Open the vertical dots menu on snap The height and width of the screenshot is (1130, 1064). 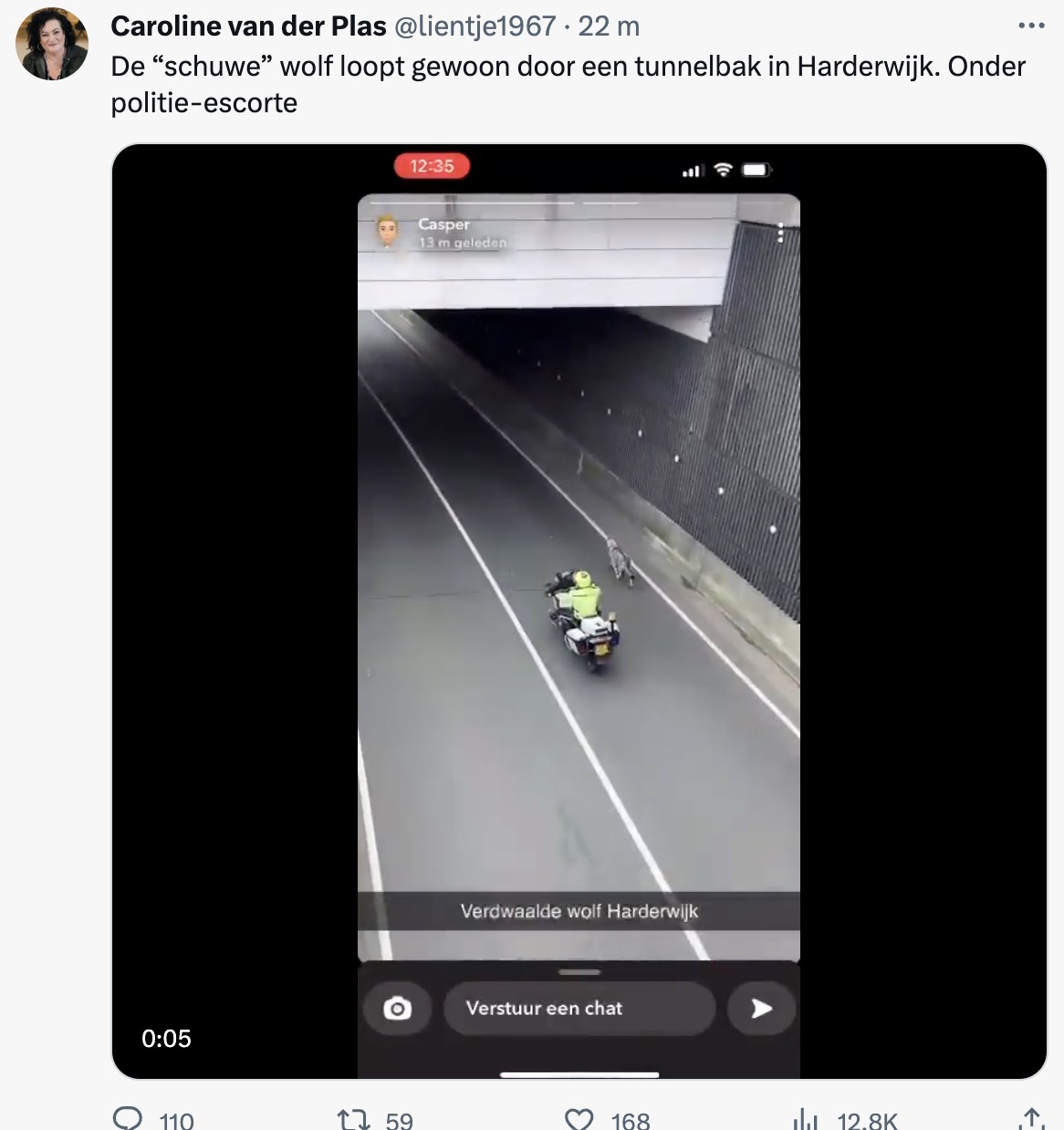pyautogui.click(x=780, y=233)
